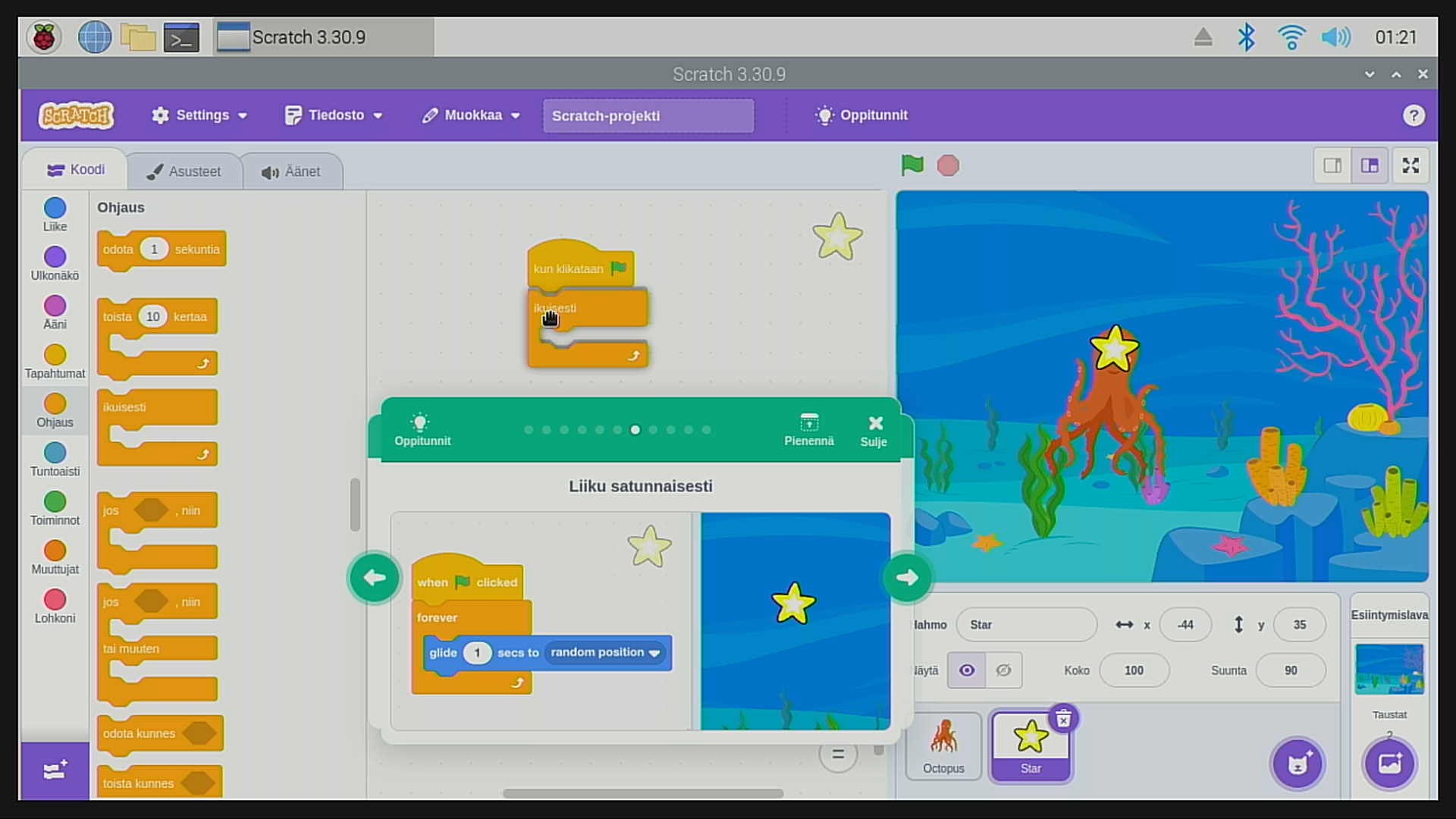This screenshot has width=1456, height=819.
Task: Launch the web browser from the taskbar
Action: [x=95, y=37]
